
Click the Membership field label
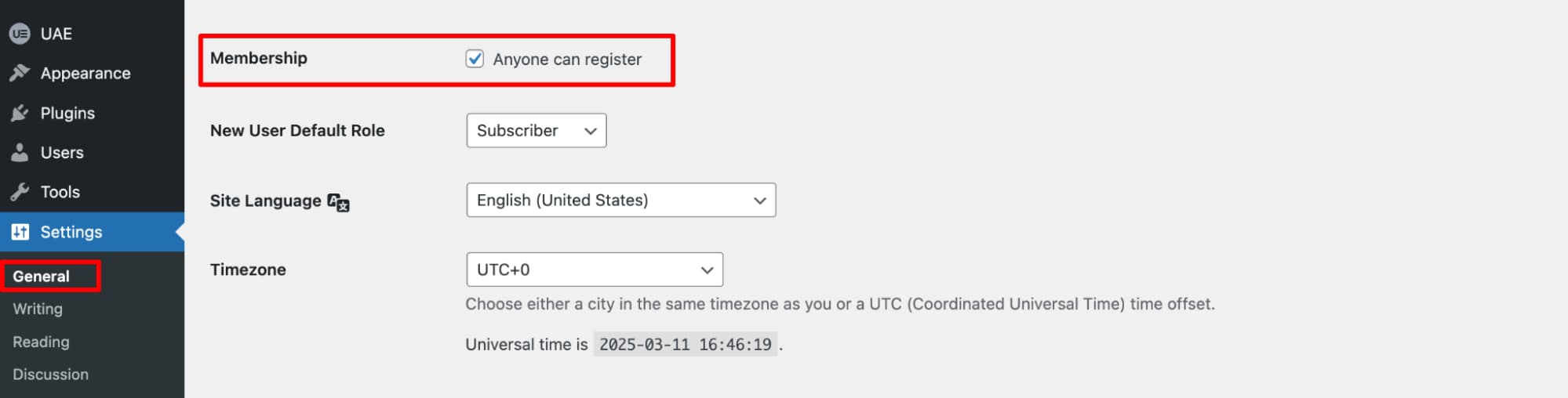(259, 58)
